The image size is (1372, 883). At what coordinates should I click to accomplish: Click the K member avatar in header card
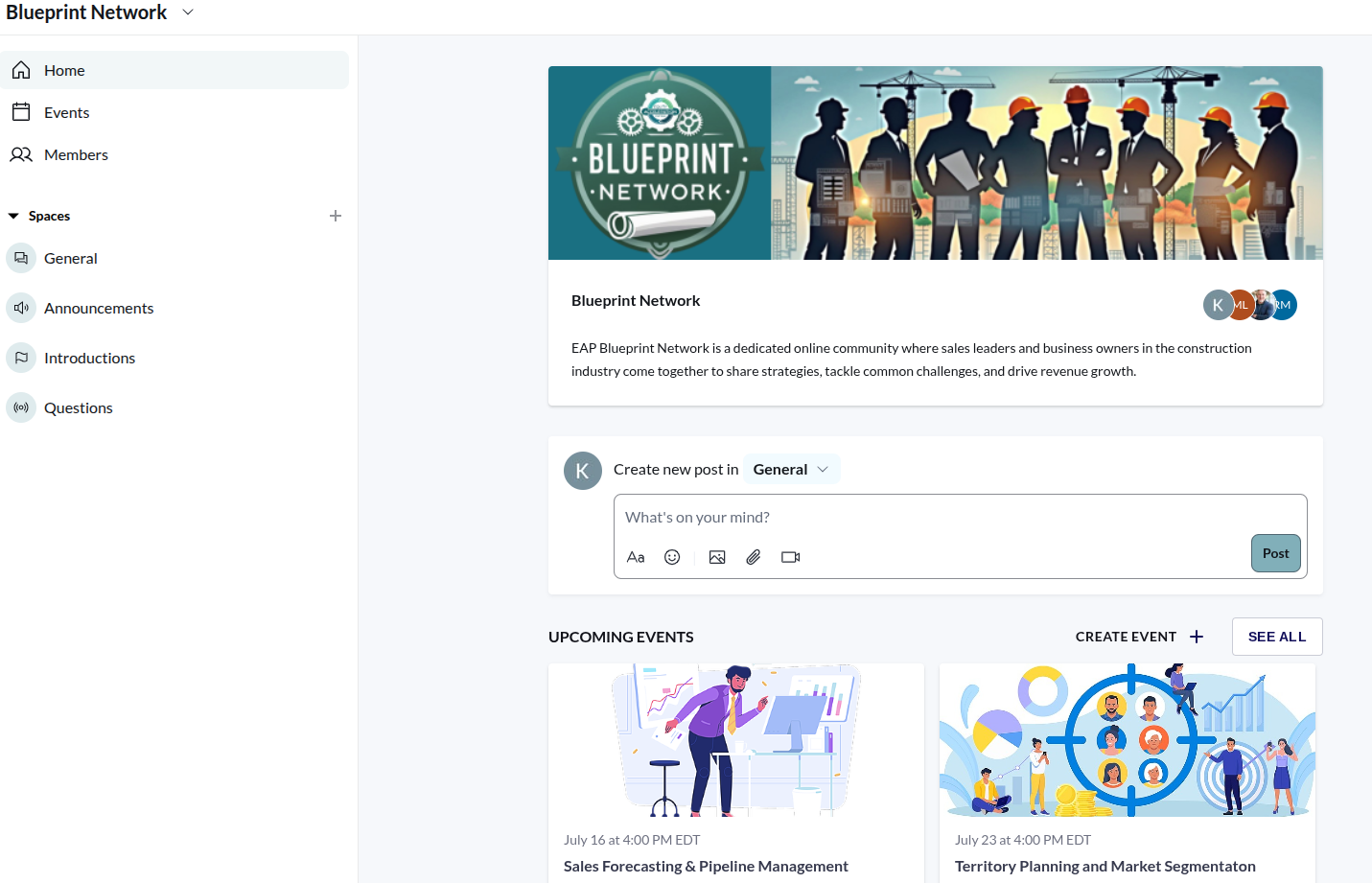pos(1218,305)
